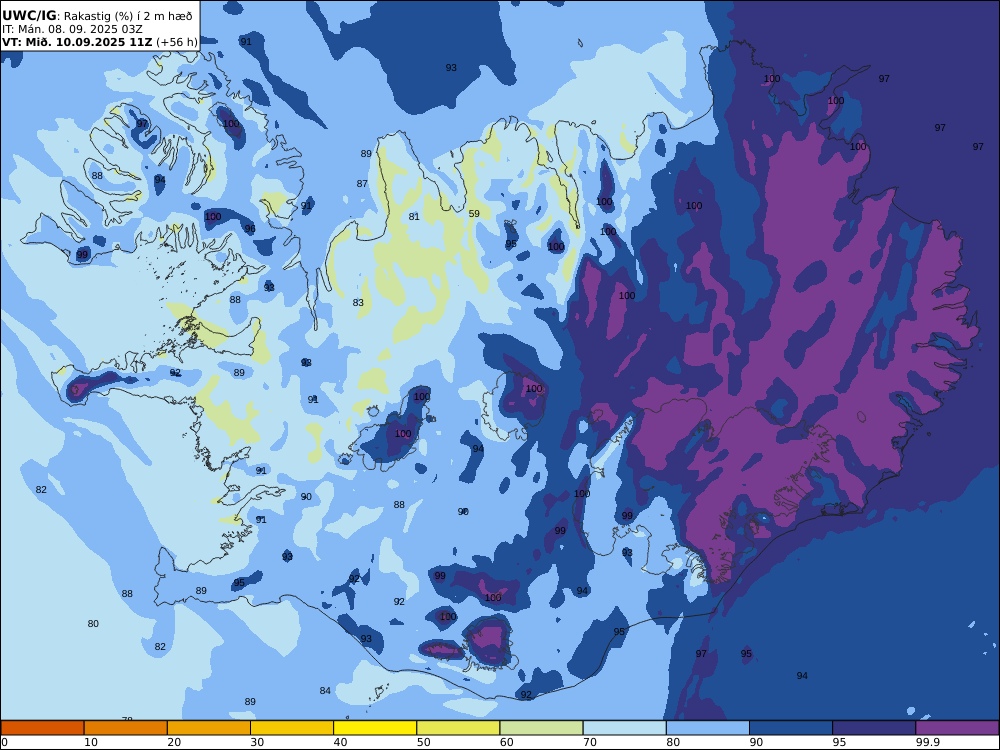Image resolution: width=1000 pixels, height=750 pixels.
Task: Click the pale green 60–70 legend swatch
Action: pyautogui.click(x=541, y=728)
